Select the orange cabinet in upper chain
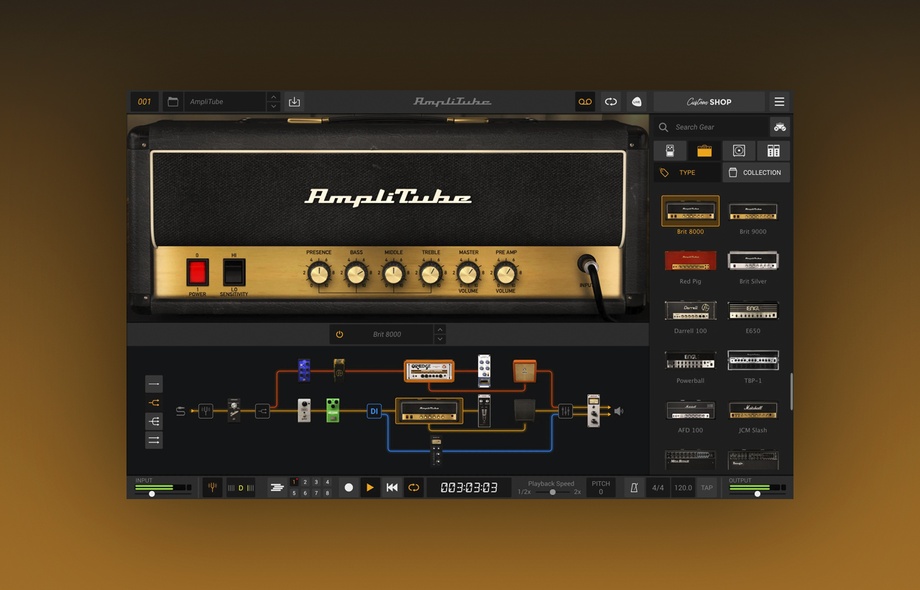This screenshot has height=590, width=920. (x=525, y=371)
